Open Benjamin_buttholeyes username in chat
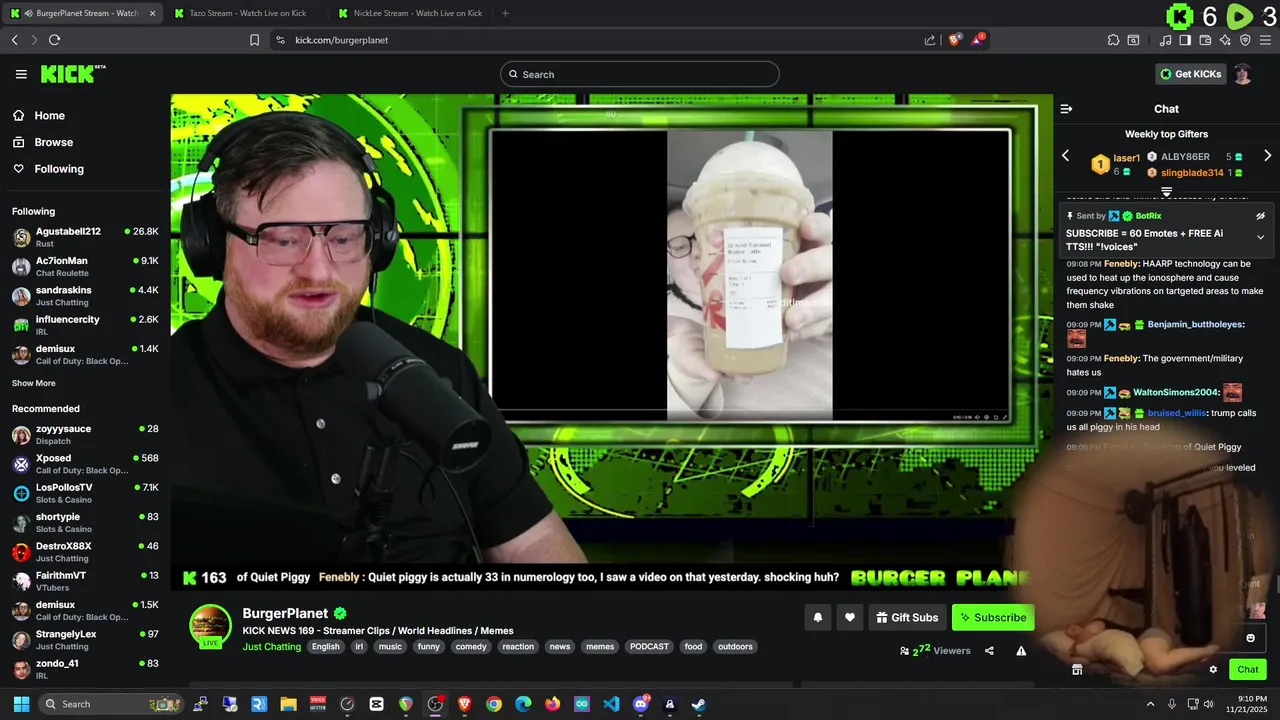 pyautogui.click(x=1194, y=325)
